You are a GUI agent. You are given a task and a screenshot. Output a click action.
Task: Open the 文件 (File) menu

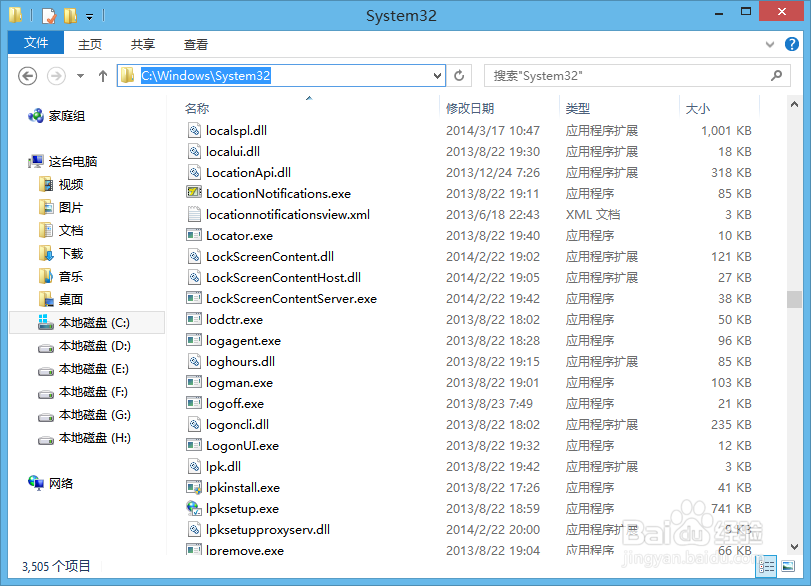click(x=35, y=43)
